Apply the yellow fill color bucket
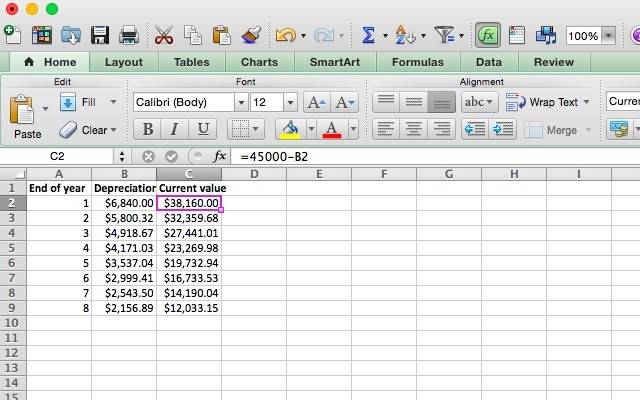 point(290,130)
